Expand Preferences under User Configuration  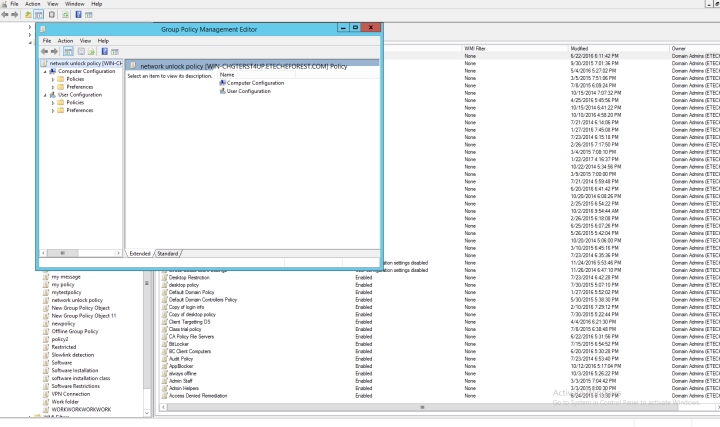(53, 110)
